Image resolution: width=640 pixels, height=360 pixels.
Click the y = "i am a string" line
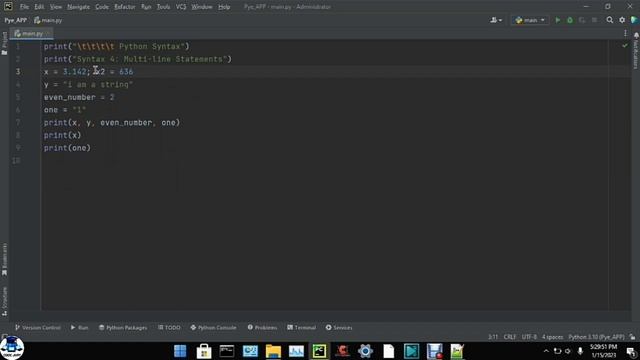(89, 84)
